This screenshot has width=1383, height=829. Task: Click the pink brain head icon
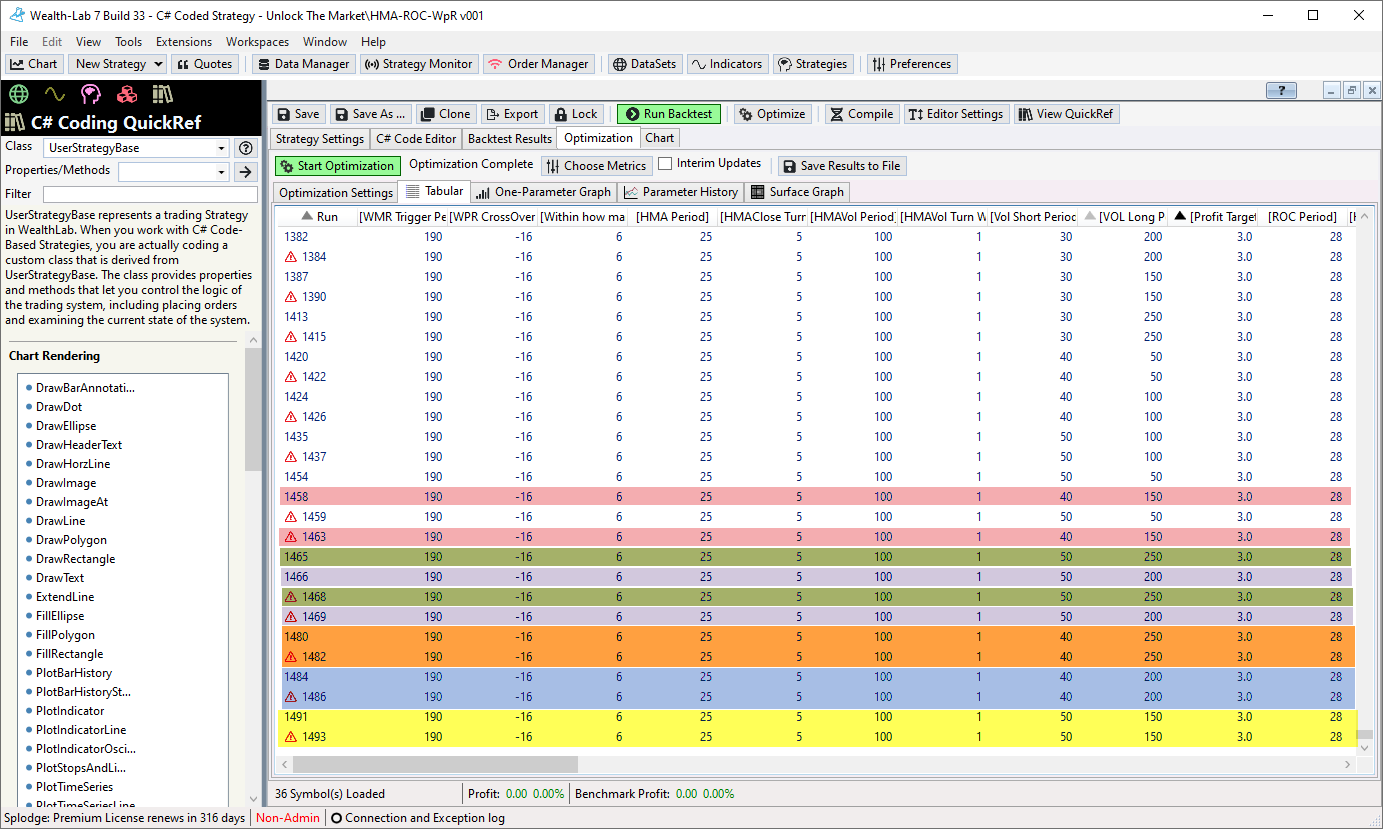click(x=91, y=94)
